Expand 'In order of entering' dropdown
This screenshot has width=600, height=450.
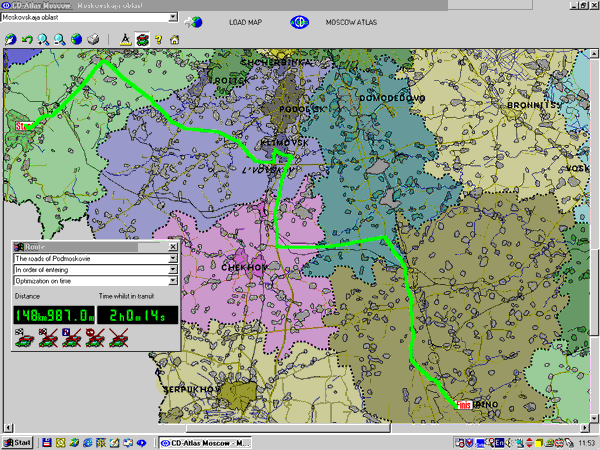click(173, 270)
